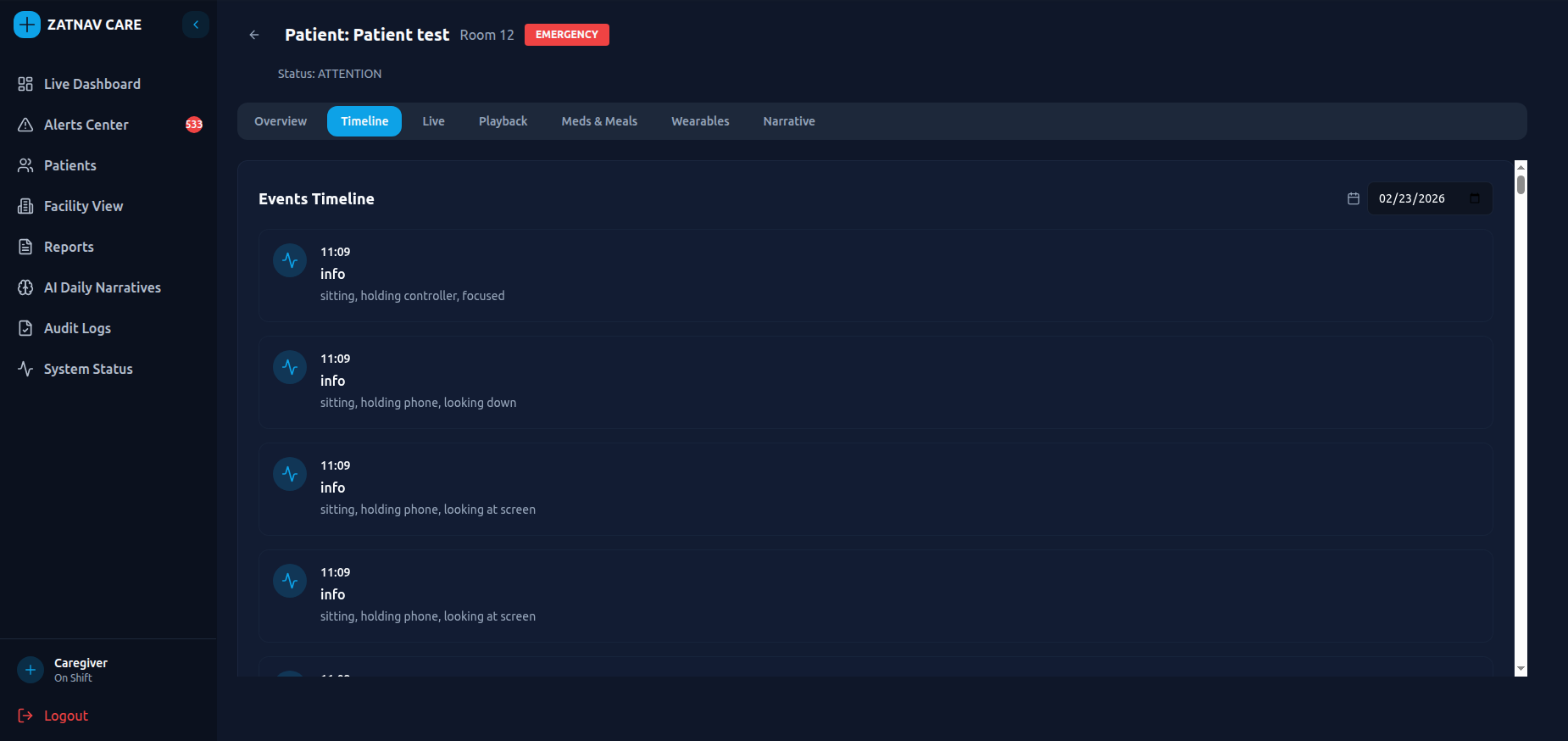
Task: Switch to the Playback tab
Action: [503, 121]
